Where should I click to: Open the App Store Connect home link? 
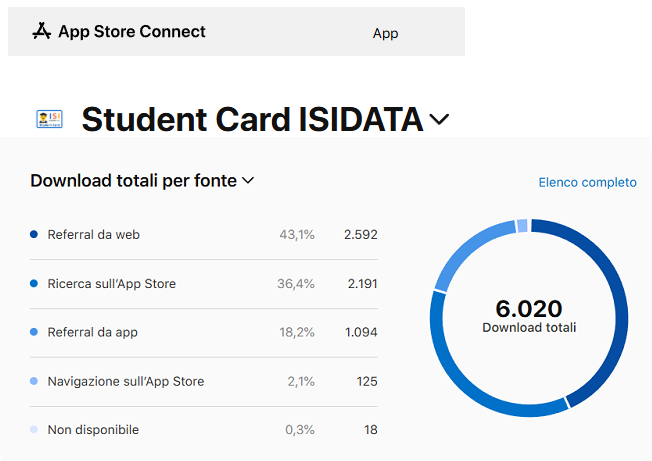click(x=131, y=32)
